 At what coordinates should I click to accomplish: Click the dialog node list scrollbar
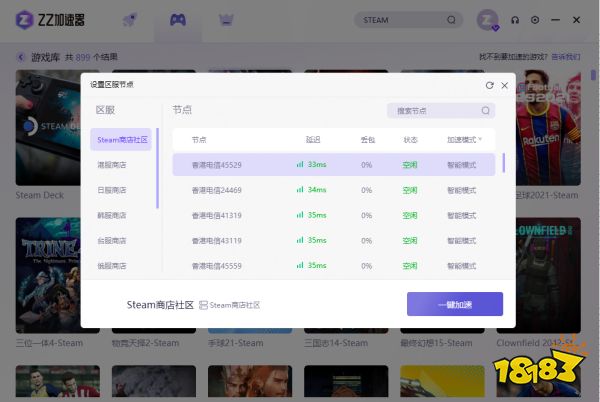coord(504,163)
